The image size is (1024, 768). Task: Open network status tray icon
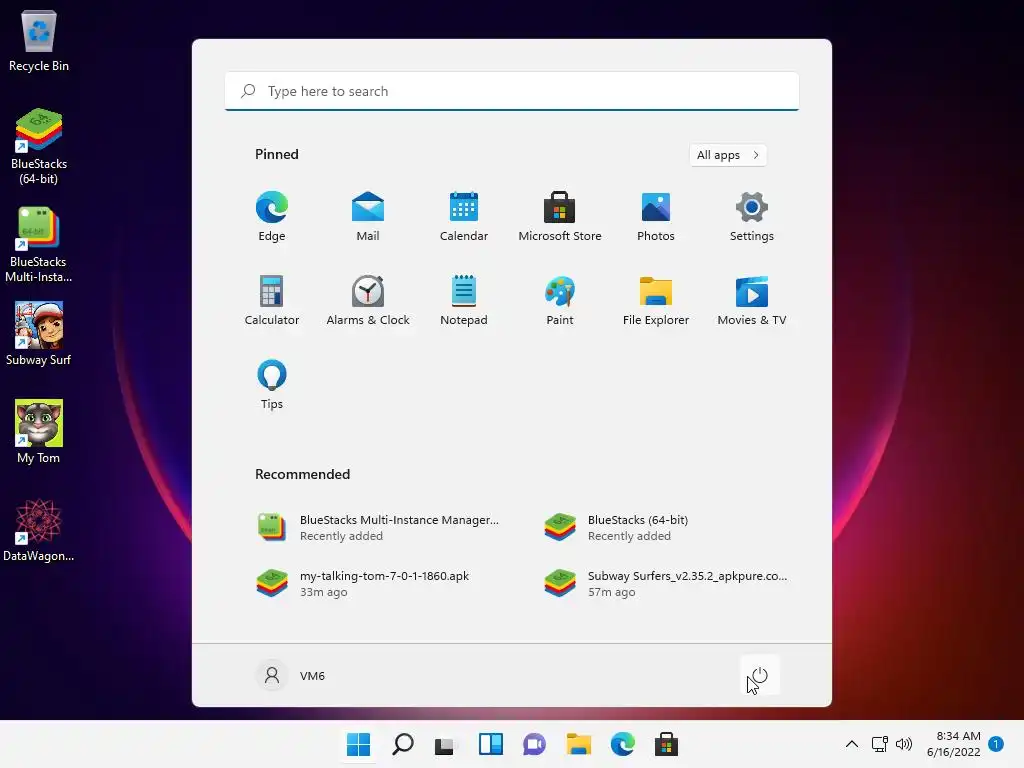coord(880,744)
